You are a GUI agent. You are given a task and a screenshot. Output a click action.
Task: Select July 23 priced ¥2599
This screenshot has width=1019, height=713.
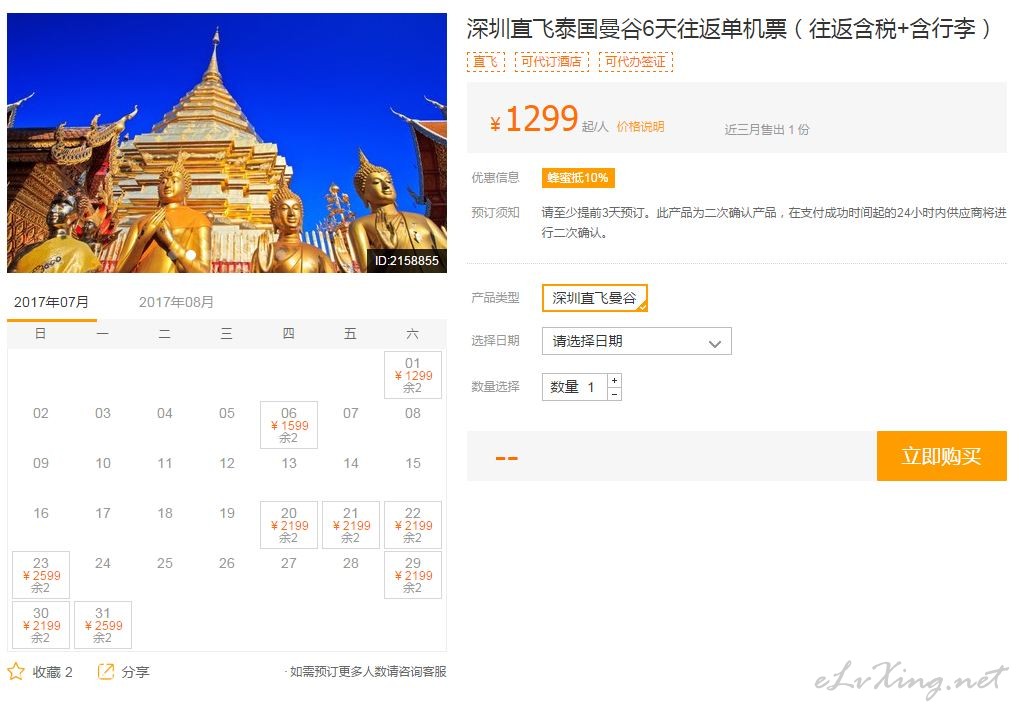[x=41, y=575]
